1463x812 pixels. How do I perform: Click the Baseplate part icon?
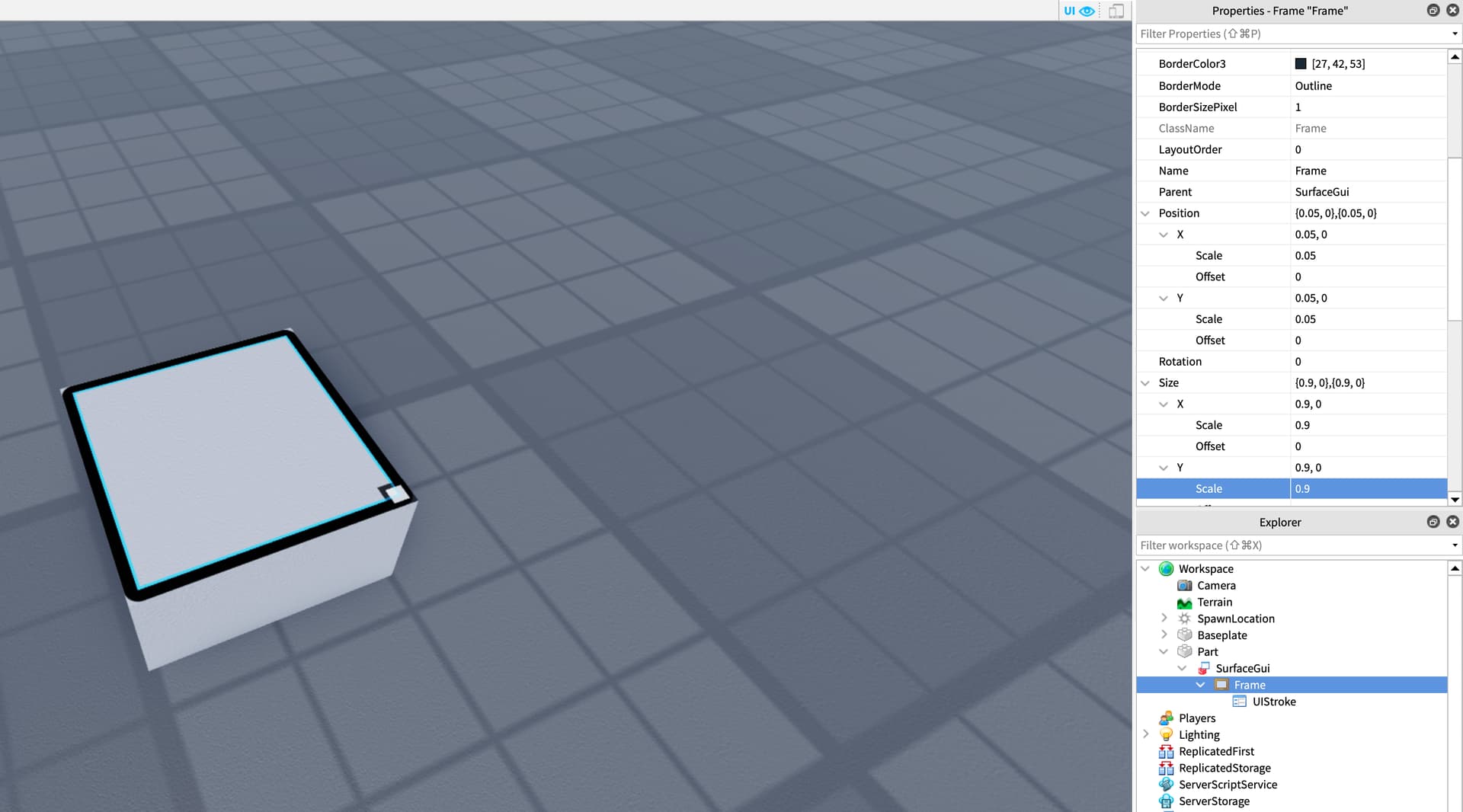coord(1184,635)
